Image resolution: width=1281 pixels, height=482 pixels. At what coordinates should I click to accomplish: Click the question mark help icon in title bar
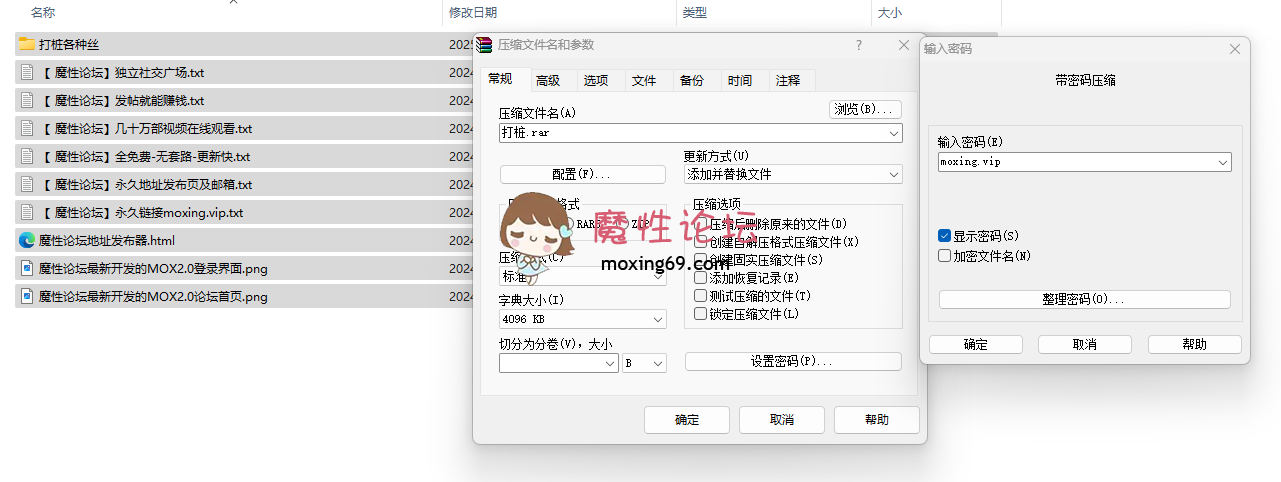coord(859,45)
